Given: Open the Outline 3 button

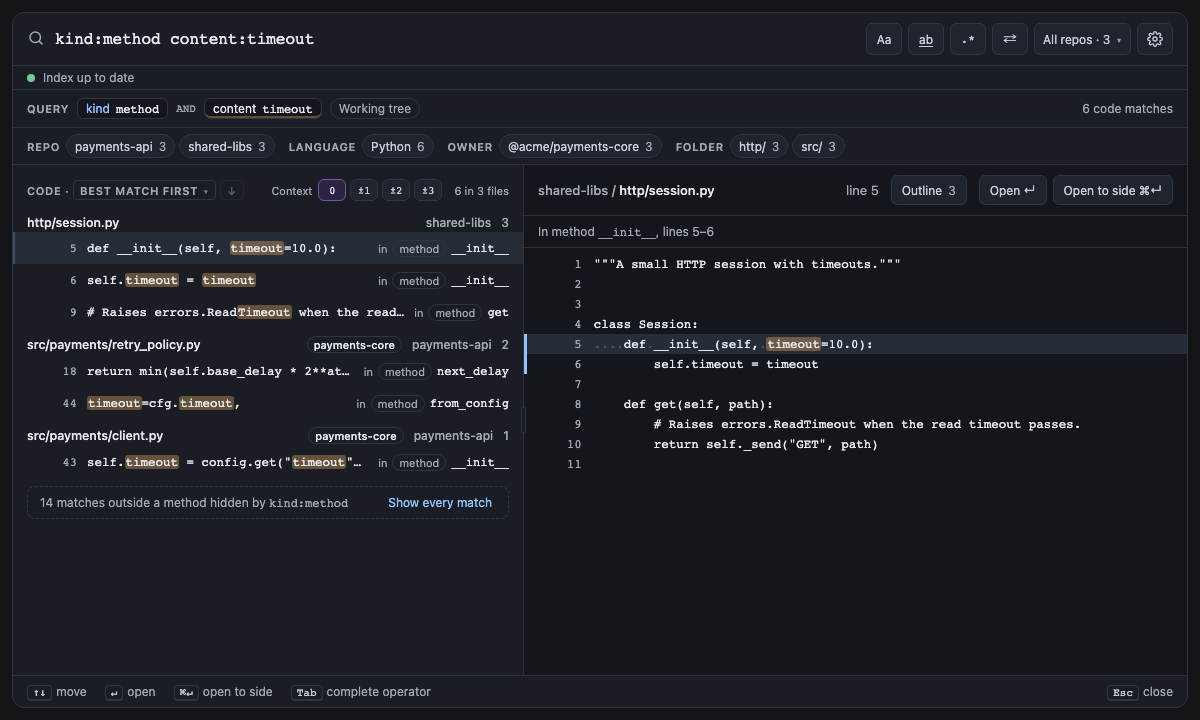Looking at the screenshot, I should point(928,191).
